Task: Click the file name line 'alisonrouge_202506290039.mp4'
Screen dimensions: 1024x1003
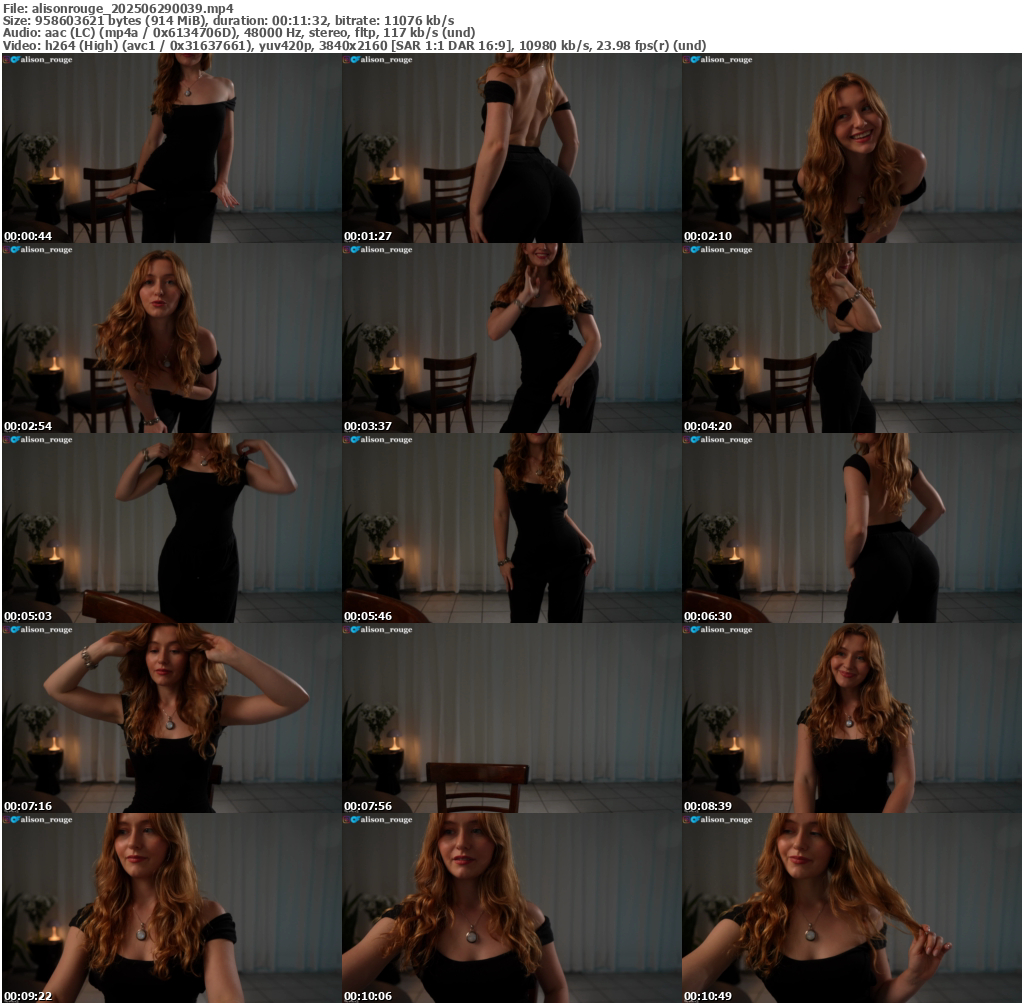Action: click(118, 8)
